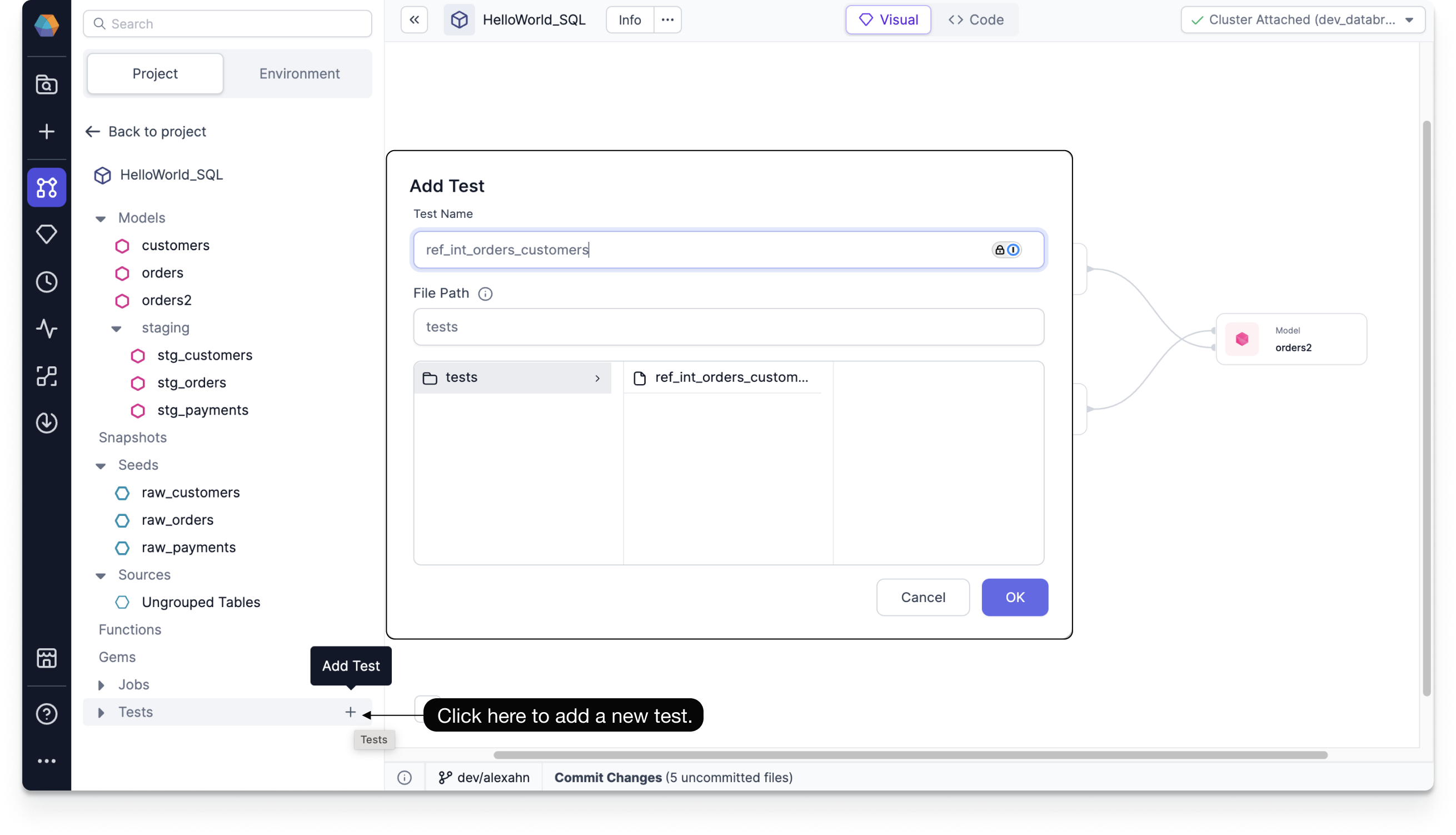Open the metadata search sidebar icon

coord(47,85)
